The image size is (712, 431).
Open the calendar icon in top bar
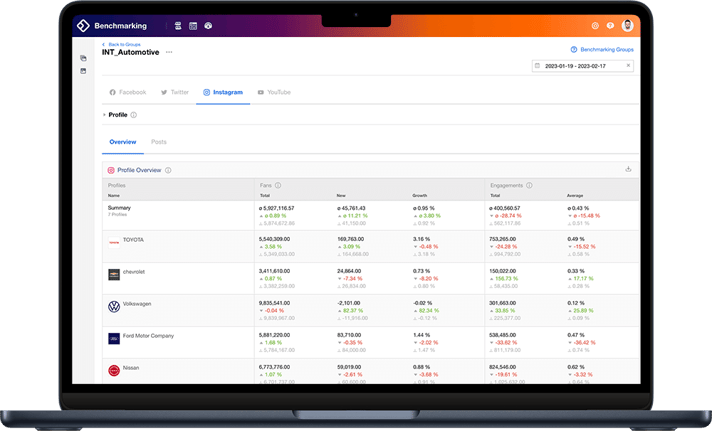click(193, 26)
